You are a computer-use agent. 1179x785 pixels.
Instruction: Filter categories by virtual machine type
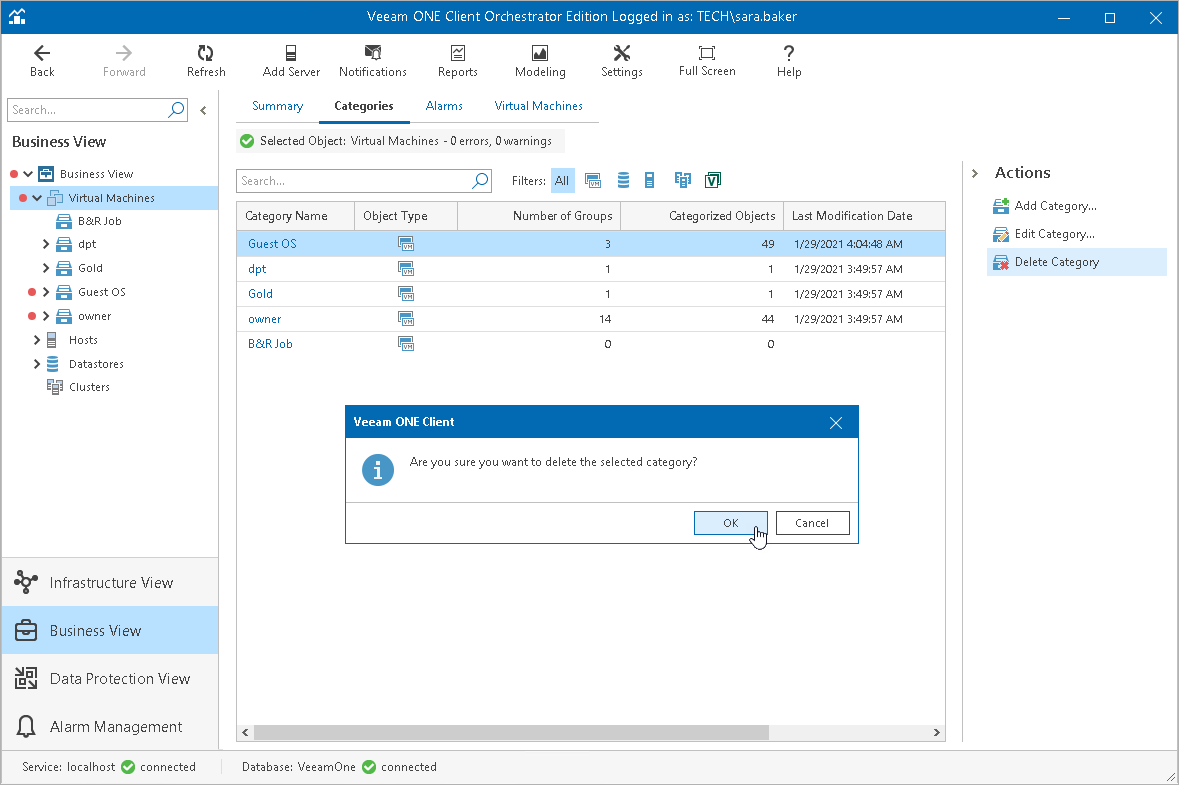tap(593, 181)
